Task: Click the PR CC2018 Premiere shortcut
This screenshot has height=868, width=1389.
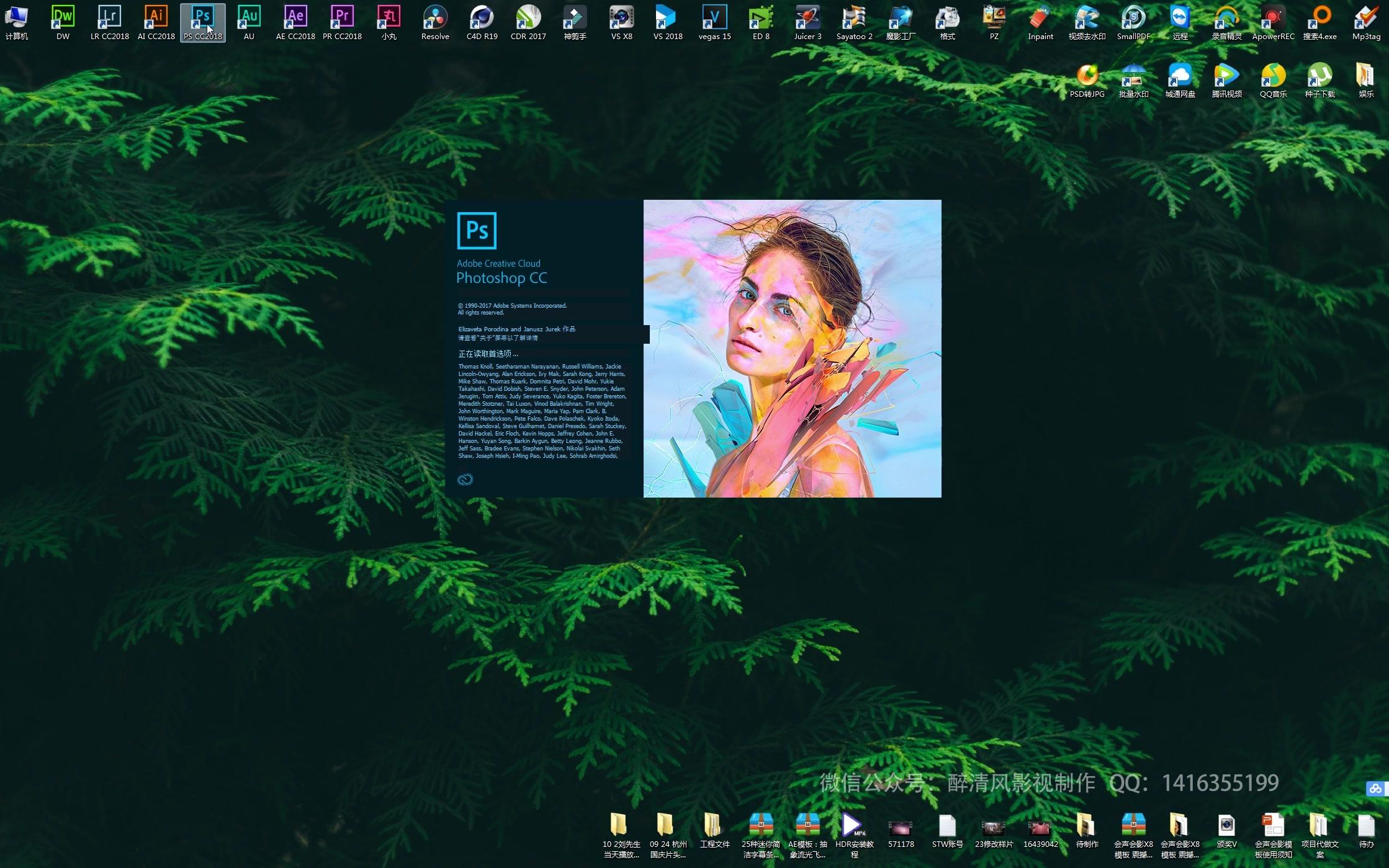Action: pos(342,19)
